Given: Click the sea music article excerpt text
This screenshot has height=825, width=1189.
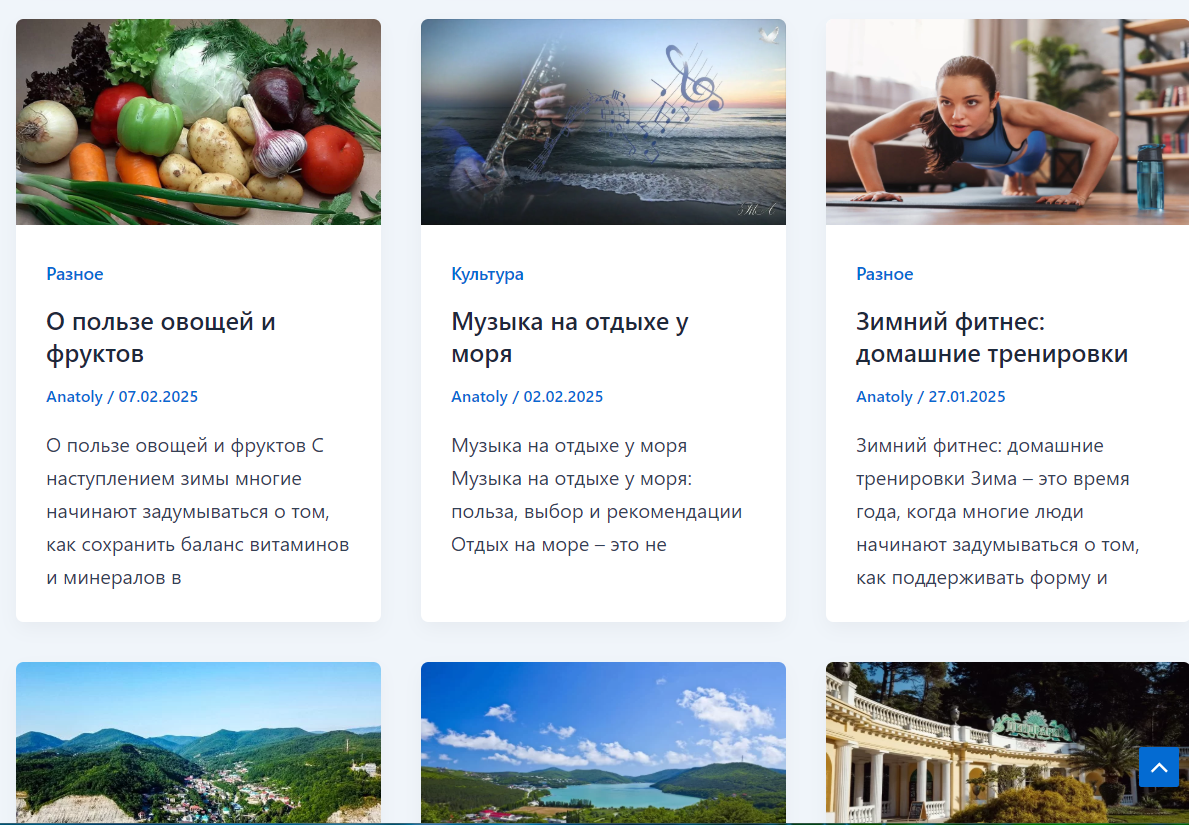Looking at the screenshot, I should tap(597, 494).
